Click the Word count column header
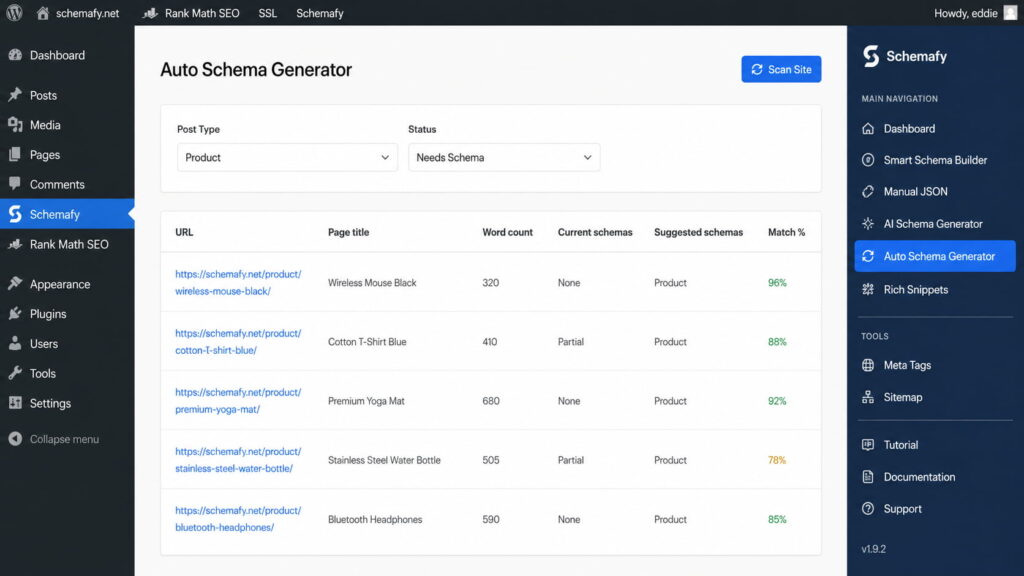 [x=507, y=232]
